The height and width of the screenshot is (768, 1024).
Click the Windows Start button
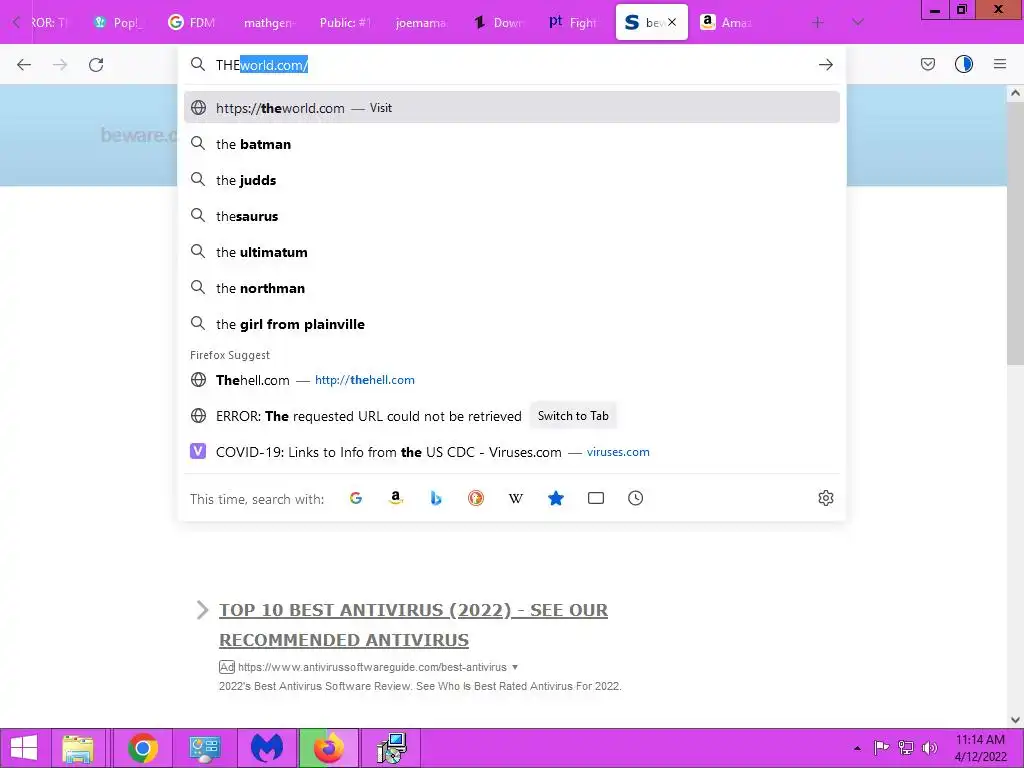[x=24, y=748]
